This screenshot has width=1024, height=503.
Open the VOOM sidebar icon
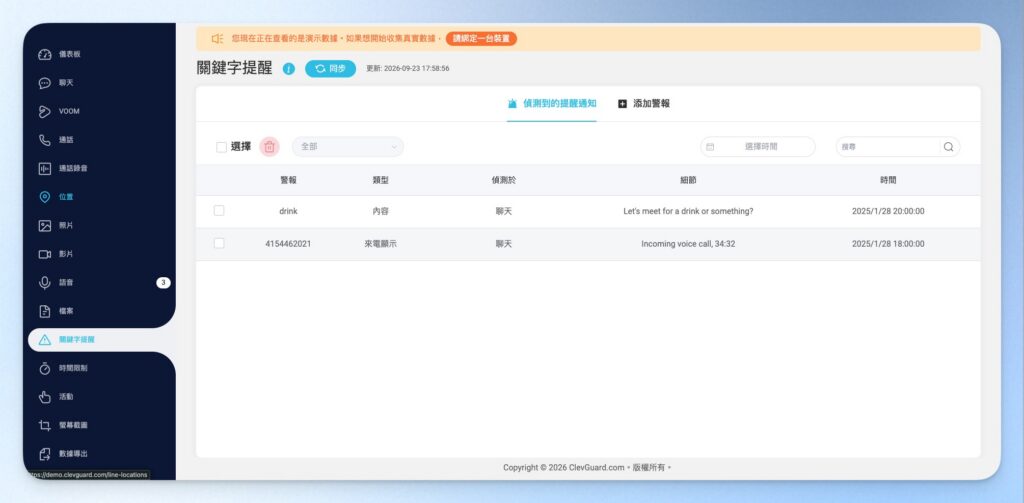[44, 111]
